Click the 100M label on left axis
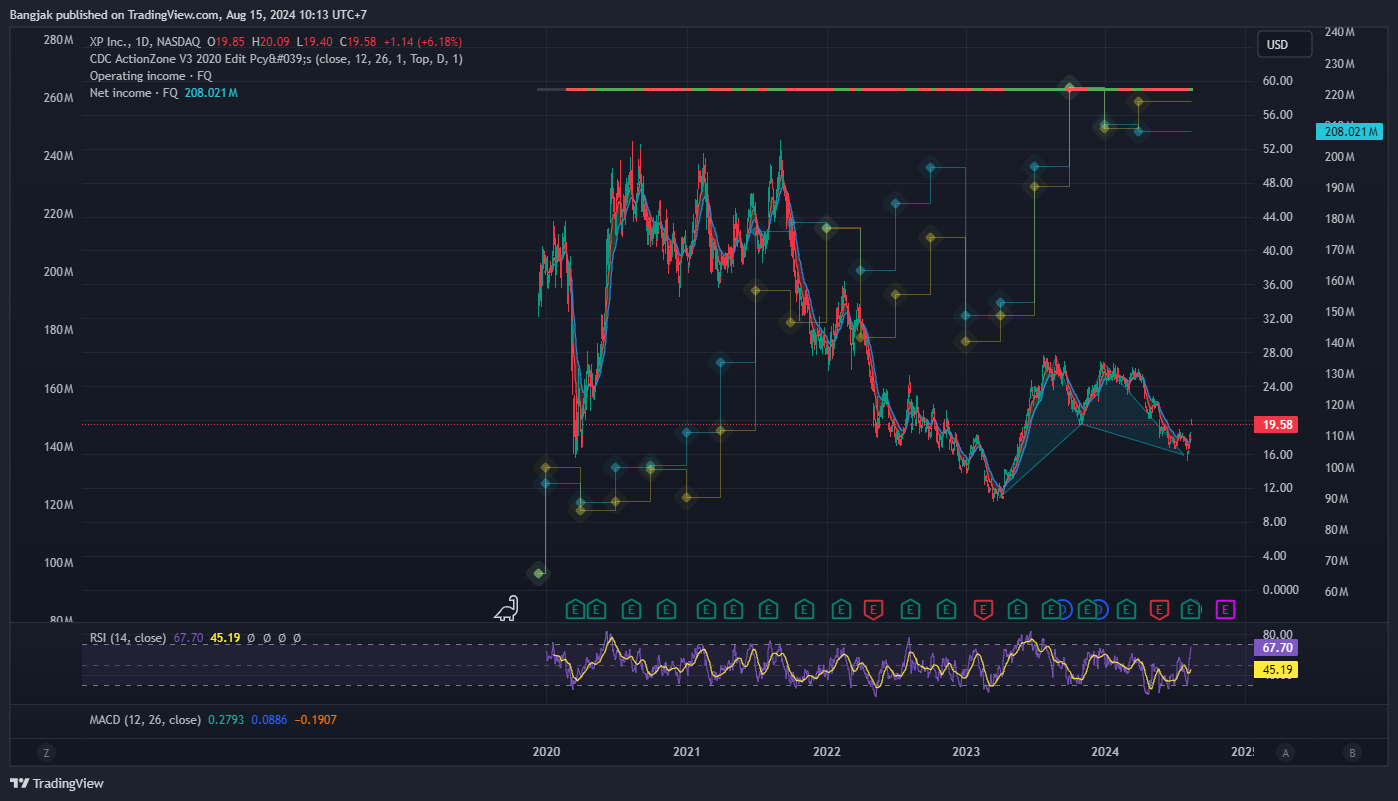1398x801 pixels. 58,563
